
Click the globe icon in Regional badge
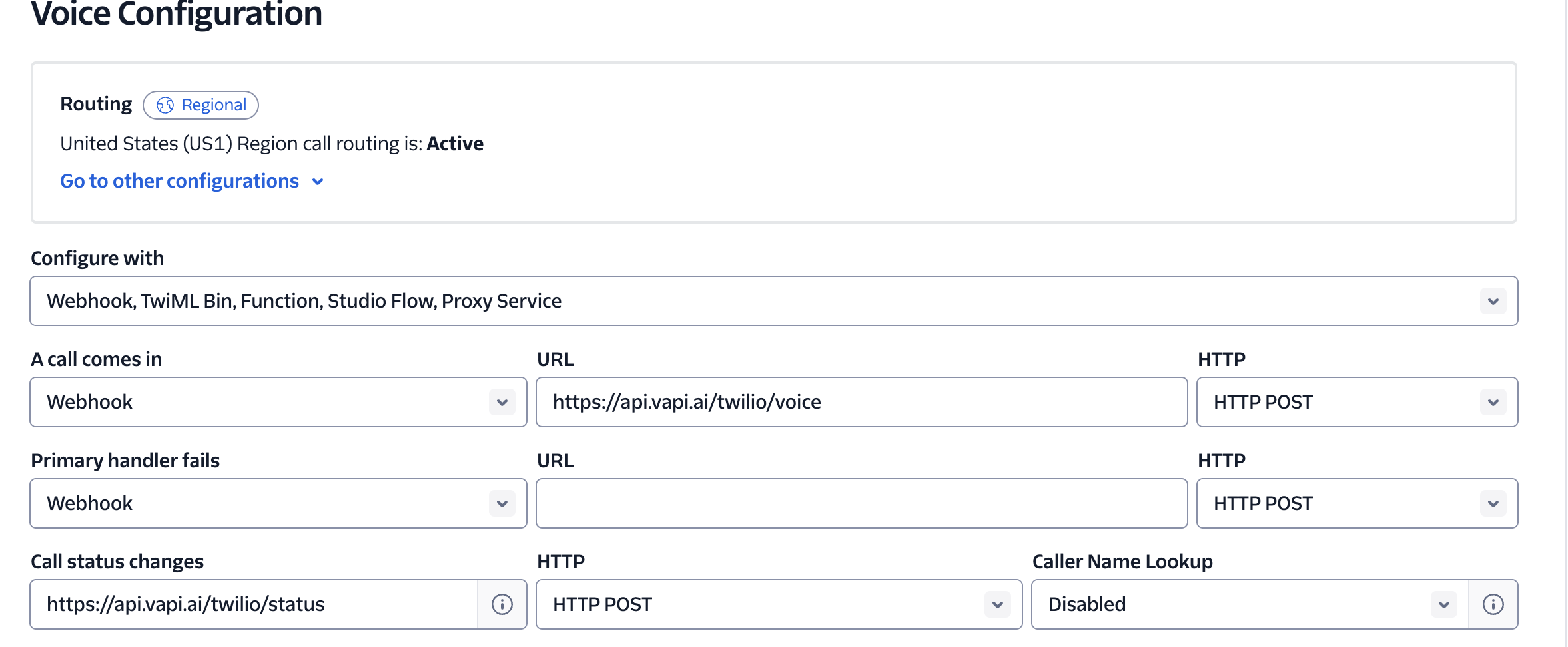[x=165, y=105]
